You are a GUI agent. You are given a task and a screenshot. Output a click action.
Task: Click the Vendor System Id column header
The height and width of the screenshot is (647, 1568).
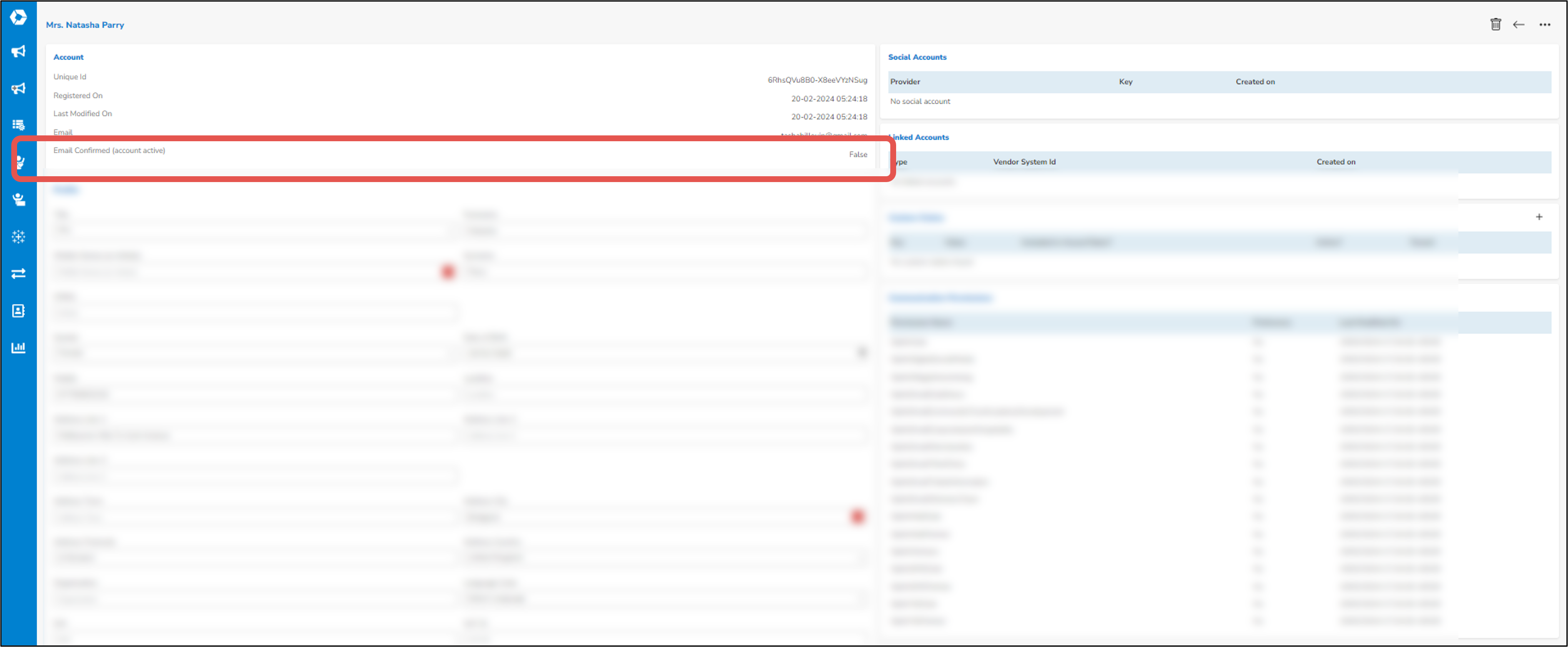click(x=1024, y=162)
